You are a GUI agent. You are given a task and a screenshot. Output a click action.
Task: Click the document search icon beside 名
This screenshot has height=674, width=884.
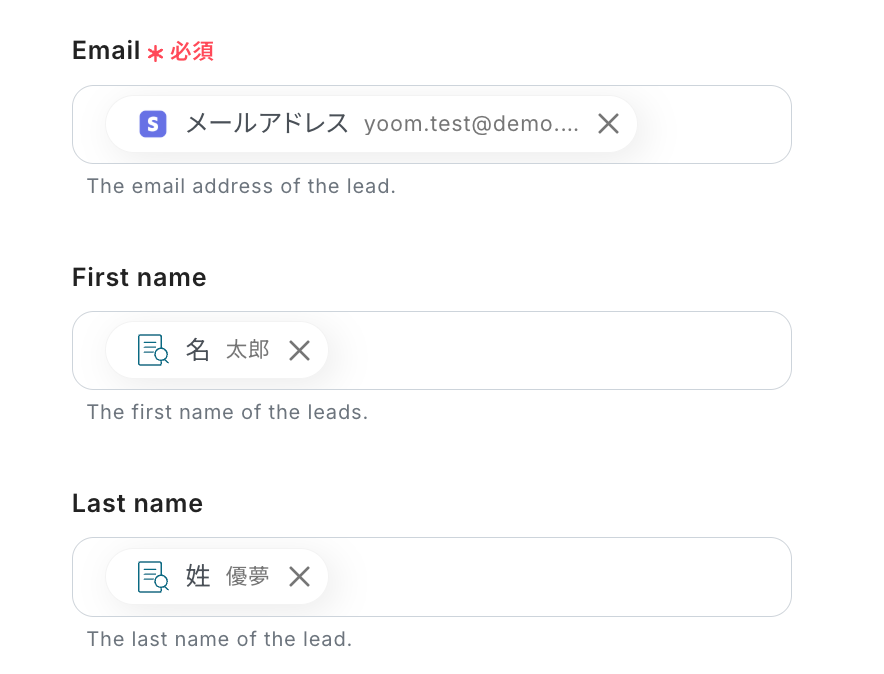(153, 350)
